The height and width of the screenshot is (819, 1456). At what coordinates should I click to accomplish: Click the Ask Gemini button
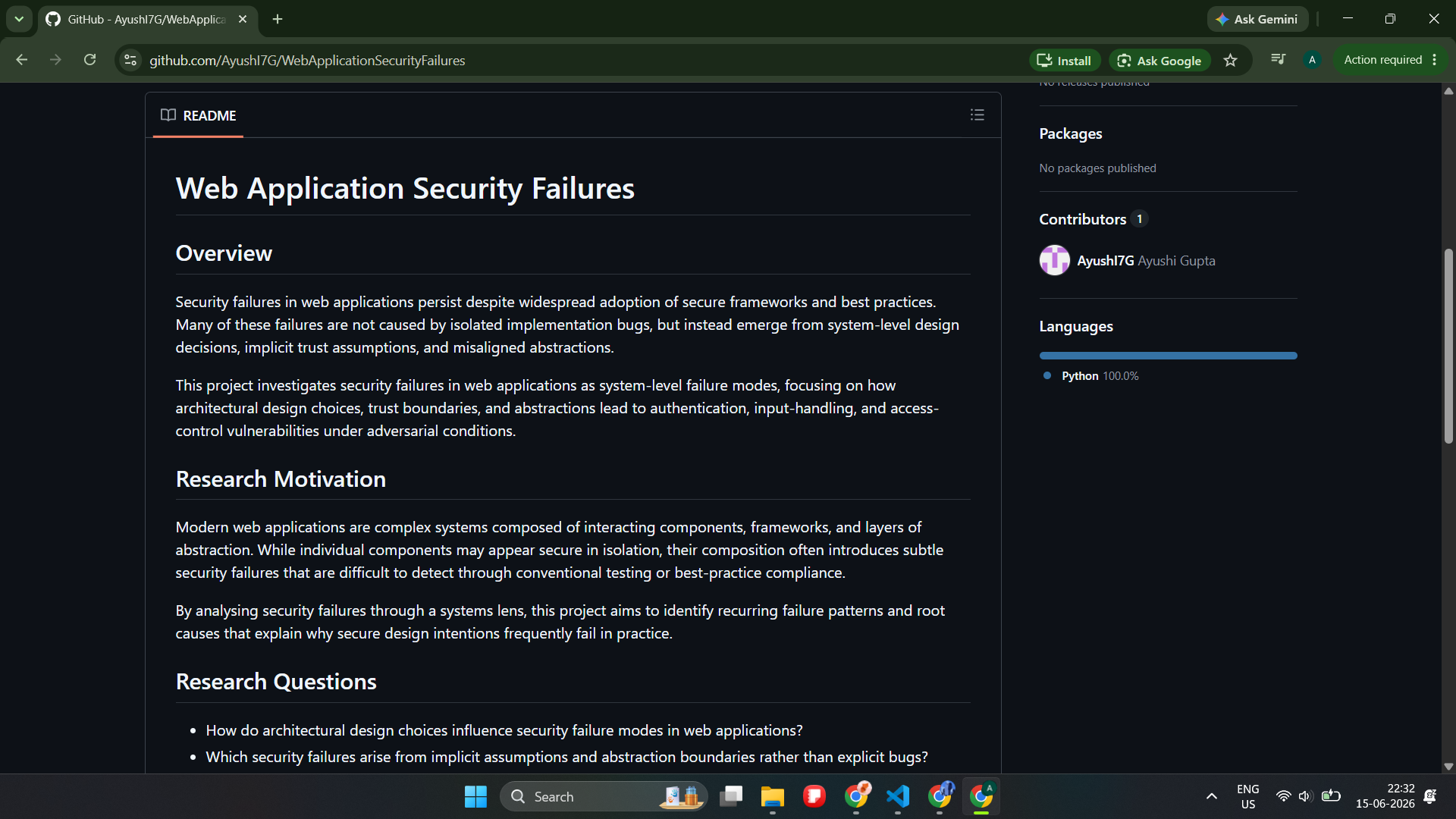coord(1257,19)
